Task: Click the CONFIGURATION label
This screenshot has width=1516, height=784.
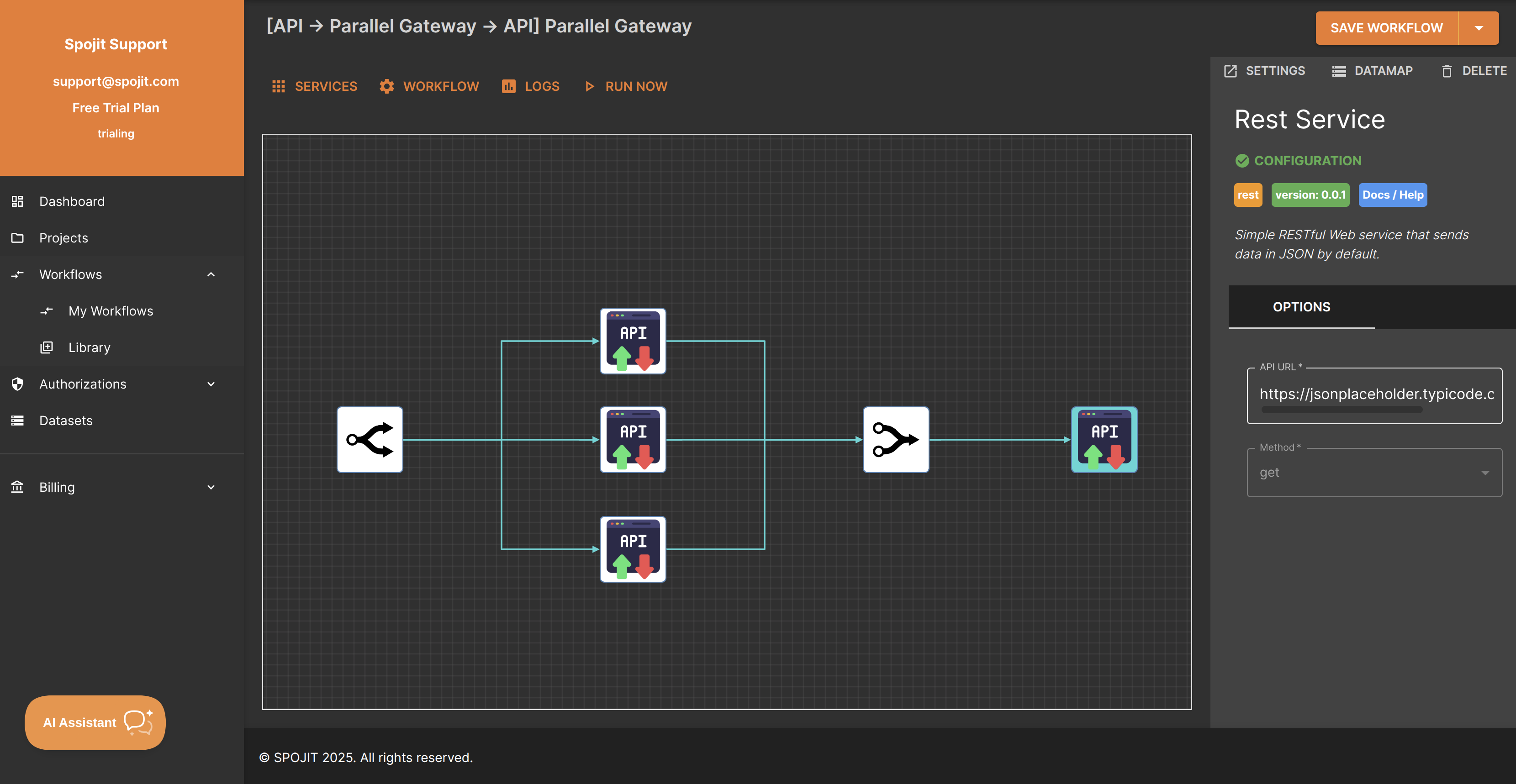Action: 1307,161
